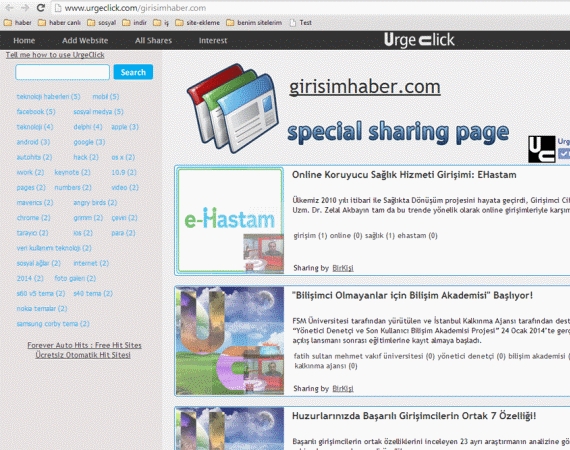Open Forever Auto Hits : Free Hit Sites link

click(84, 345)
